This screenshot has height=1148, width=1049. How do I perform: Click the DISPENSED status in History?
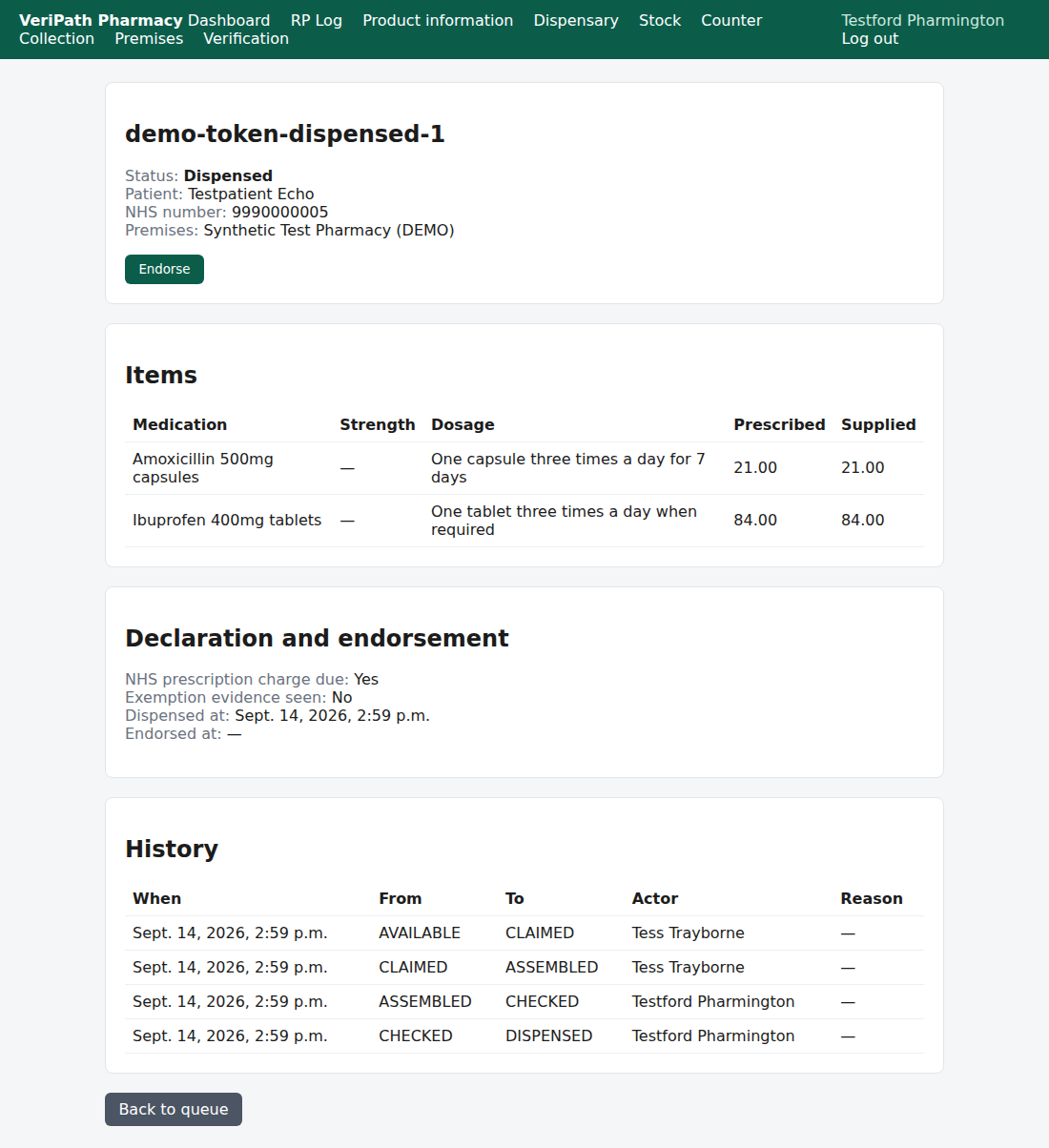(x=548, y=1035)
